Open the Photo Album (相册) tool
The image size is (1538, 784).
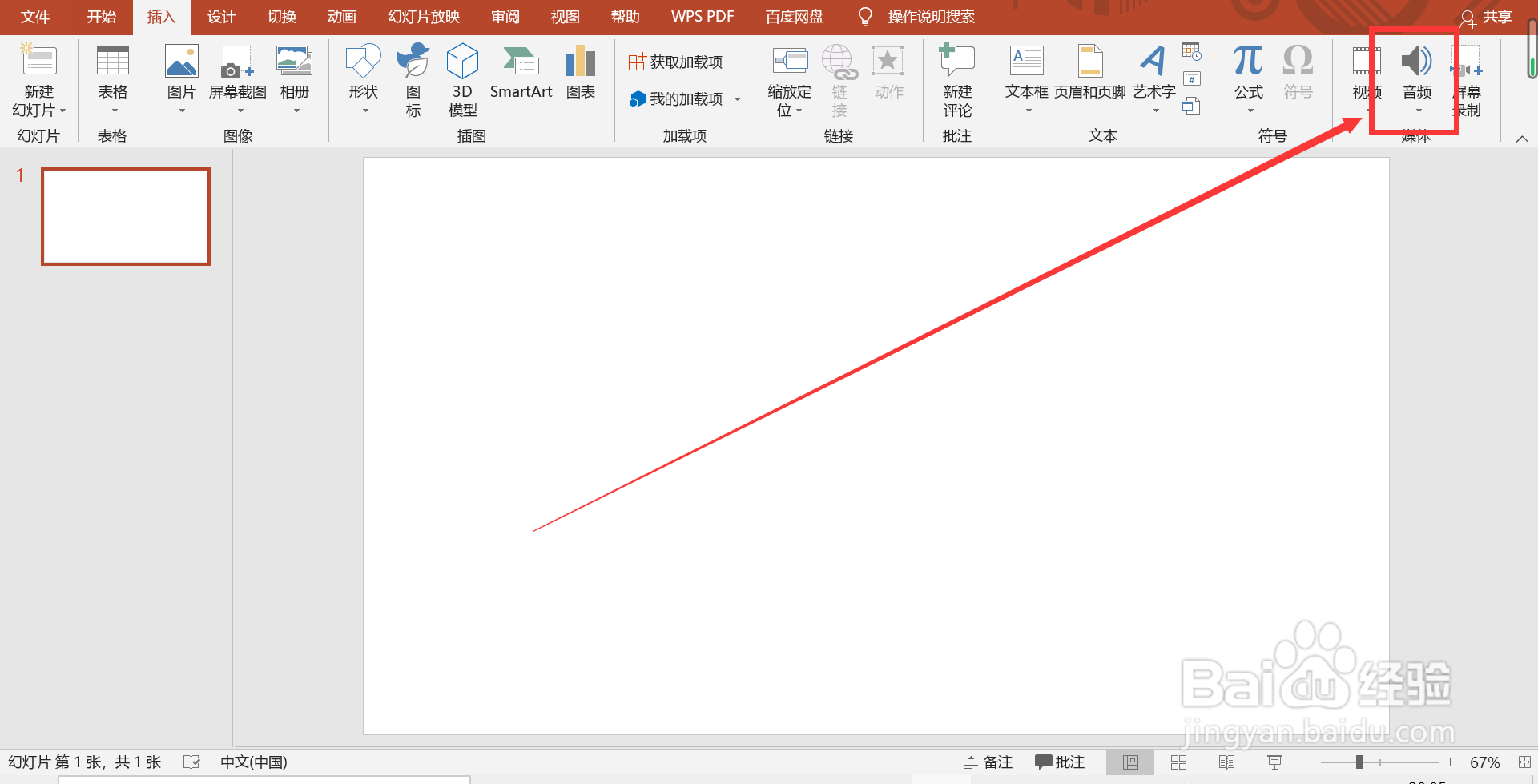click(294, 80)
